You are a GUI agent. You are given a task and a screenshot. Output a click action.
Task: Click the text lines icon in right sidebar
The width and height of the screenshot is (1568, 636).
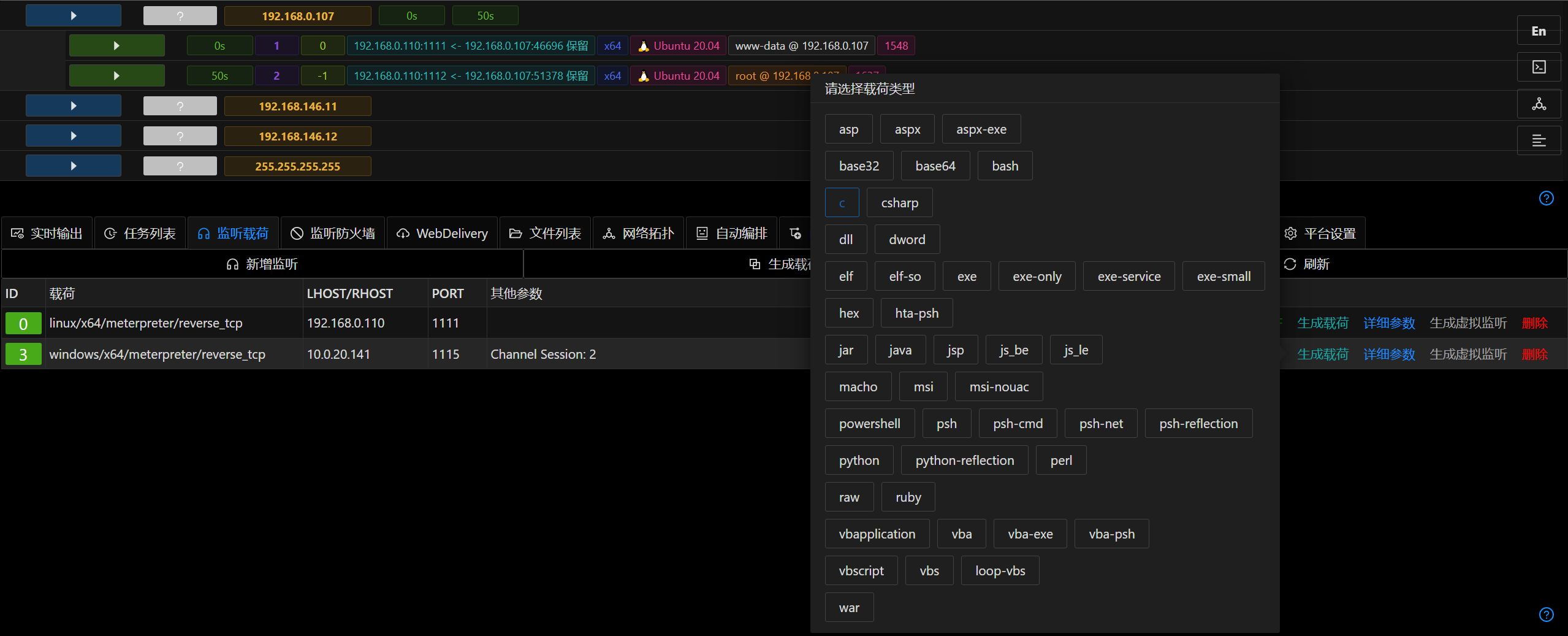[x=1539, y=140]
